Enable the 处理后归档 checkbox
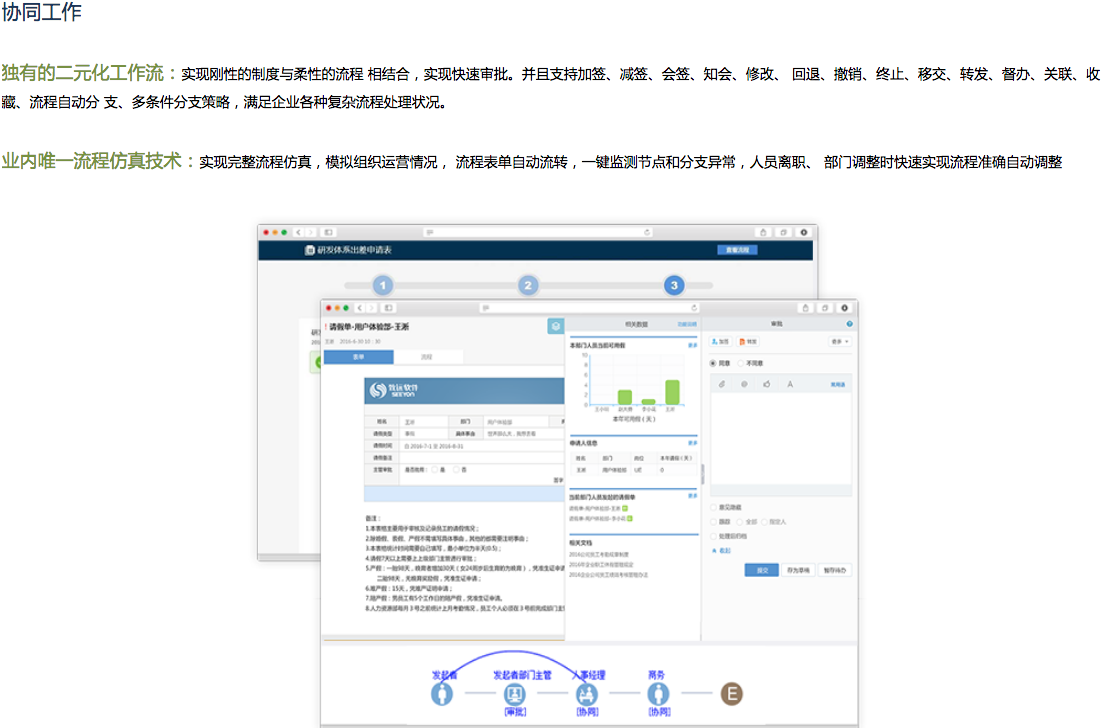The width and height of the screenshot is (1103, 728). 713,536
